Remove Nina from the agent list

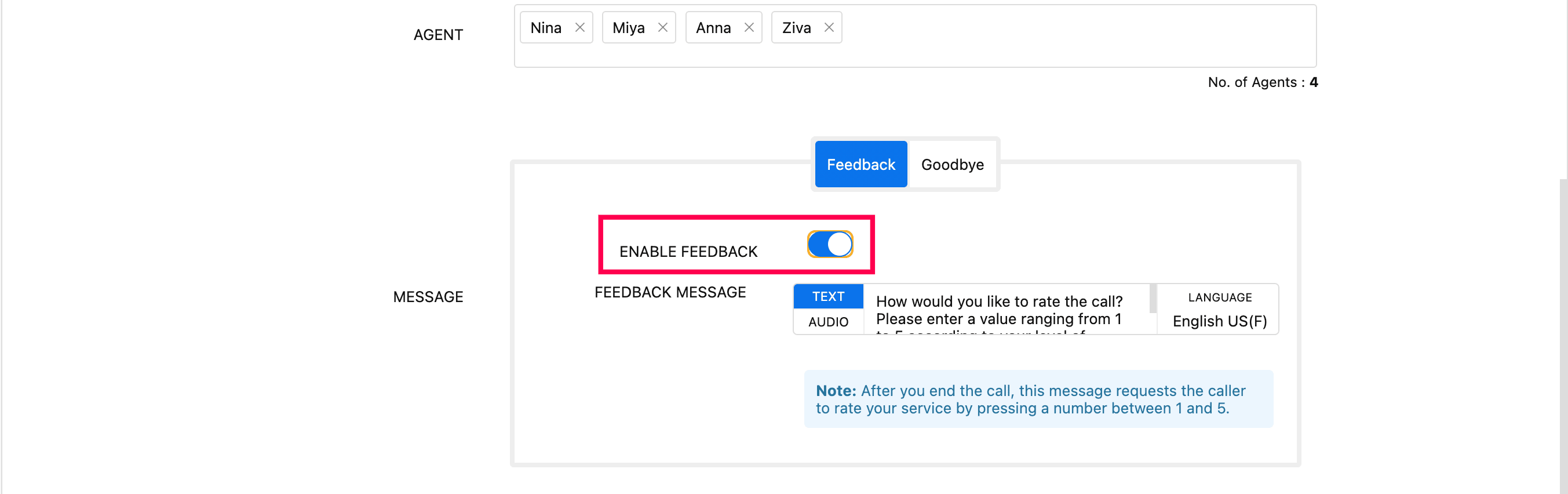579,27
